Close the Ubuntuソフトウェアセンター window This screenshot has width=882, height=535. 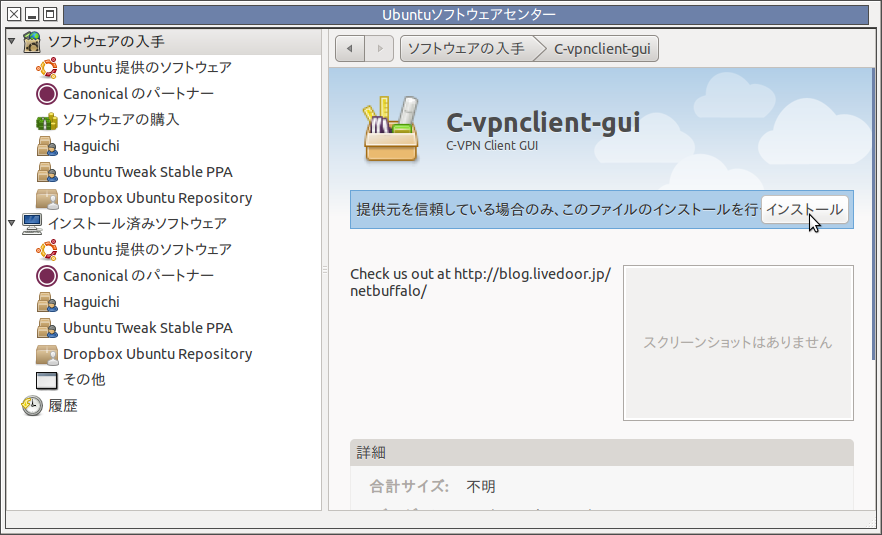(x=14, y=14)
